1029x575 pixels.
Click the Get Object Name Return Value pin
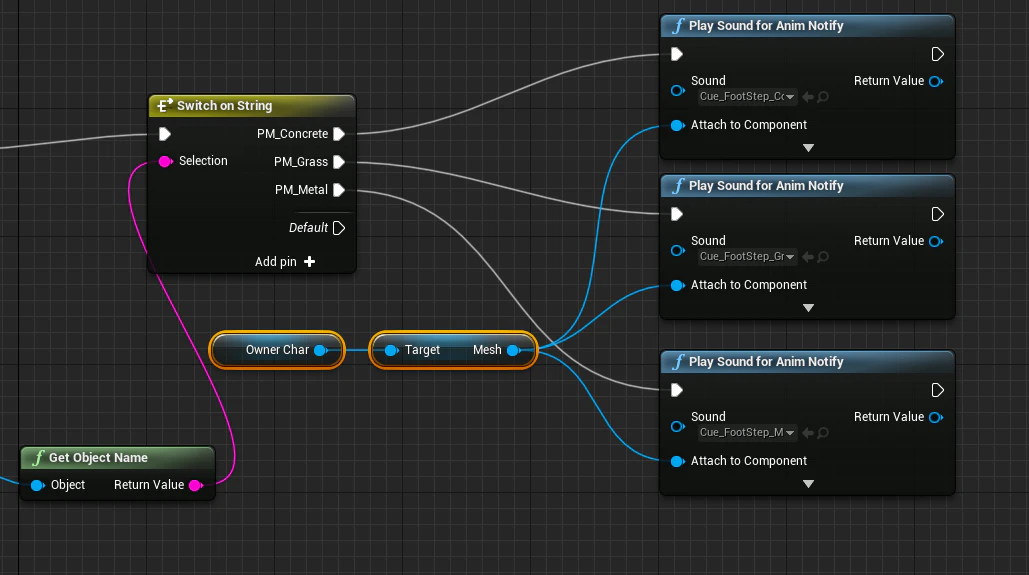pos(196,485)
